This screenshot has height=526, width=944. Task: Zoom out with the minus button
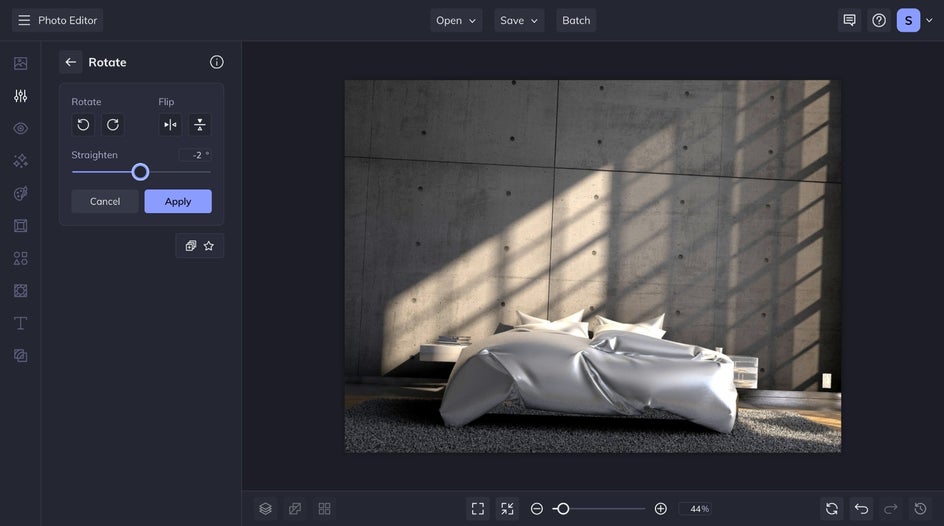pos(537,509)
